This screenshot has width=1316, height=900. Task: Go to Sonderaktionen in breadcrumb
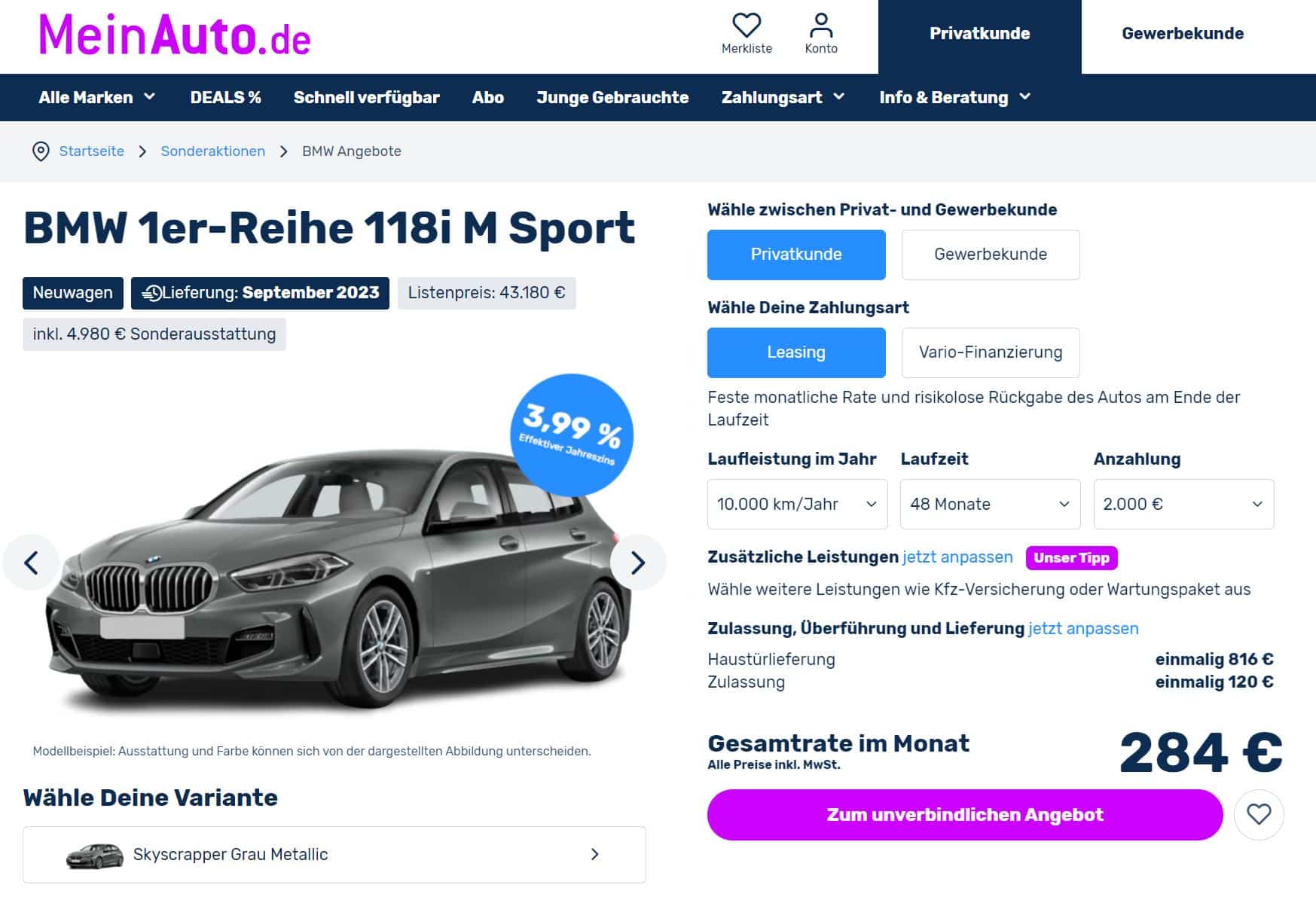point(213,151)
